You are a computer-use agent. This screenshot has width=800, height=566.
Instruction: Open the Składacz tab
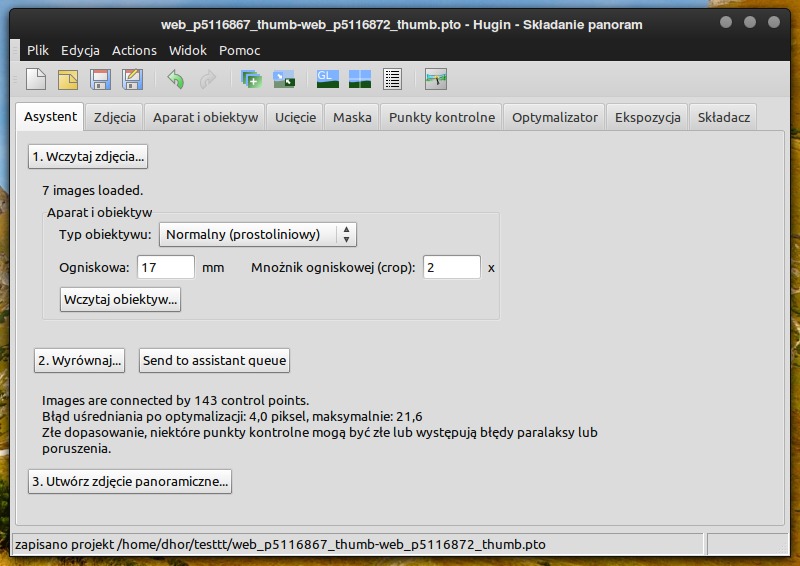point(723,117)
